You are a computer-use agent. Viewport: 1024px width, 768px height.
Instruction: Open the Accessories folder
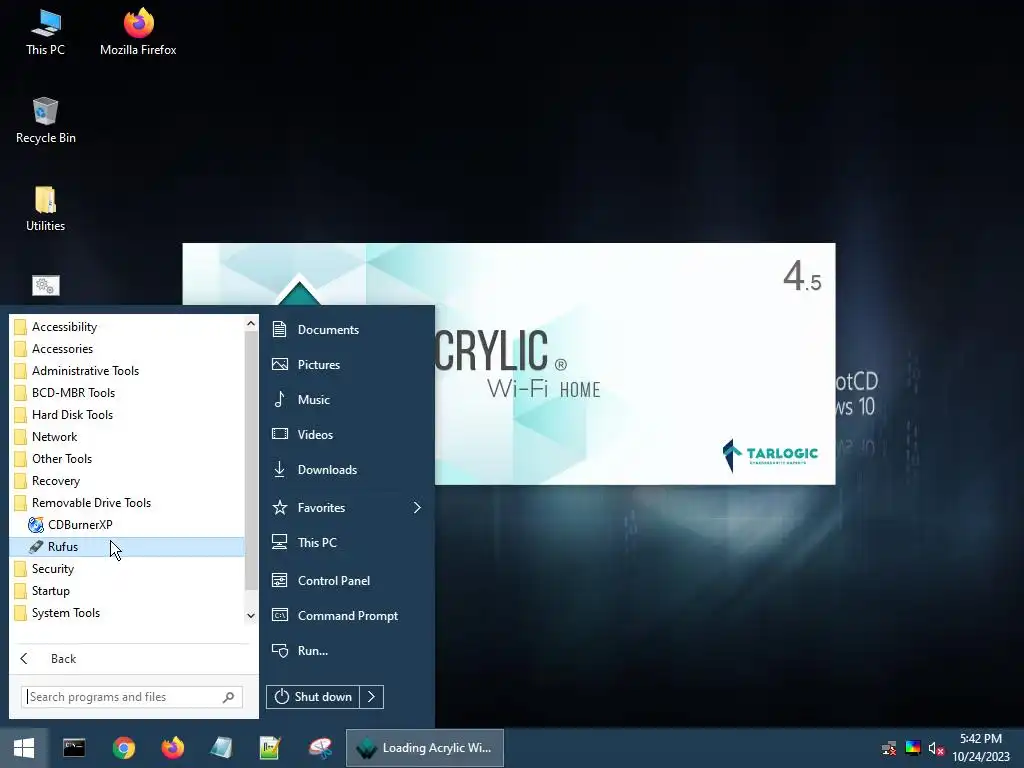[127, 349]
